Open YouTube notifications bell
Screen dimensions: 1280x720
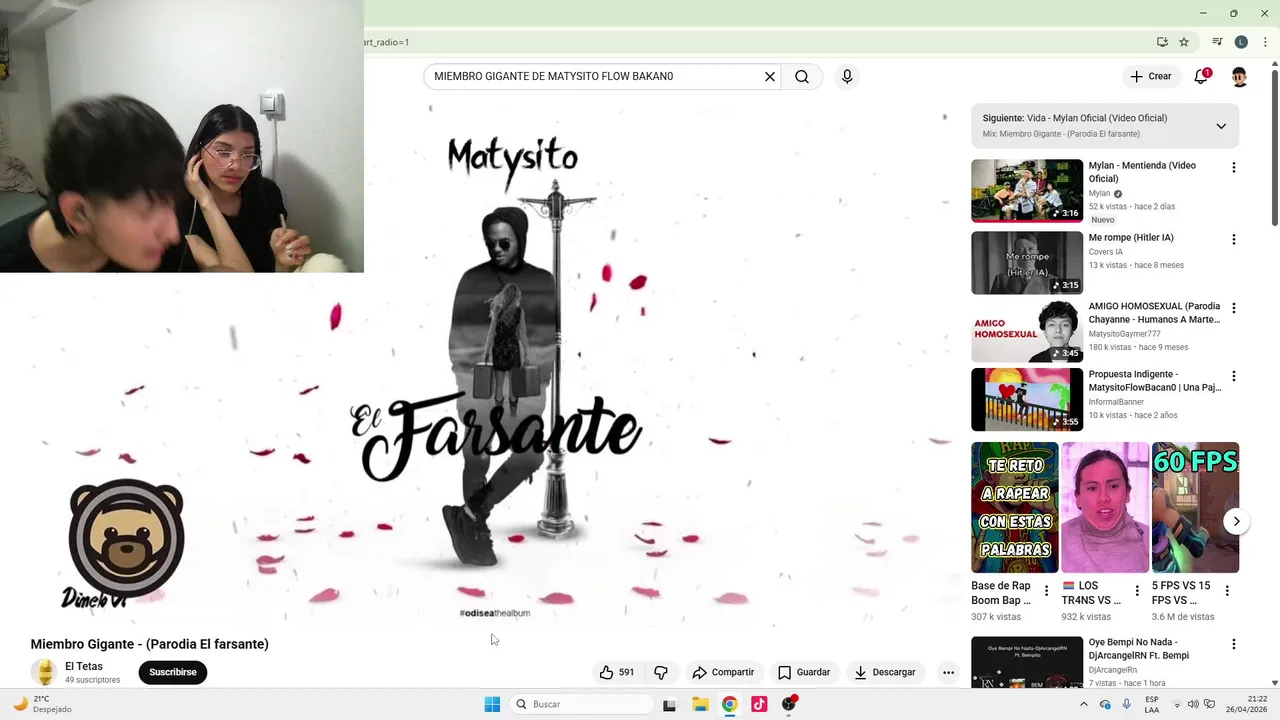(x=1201, y=77)
